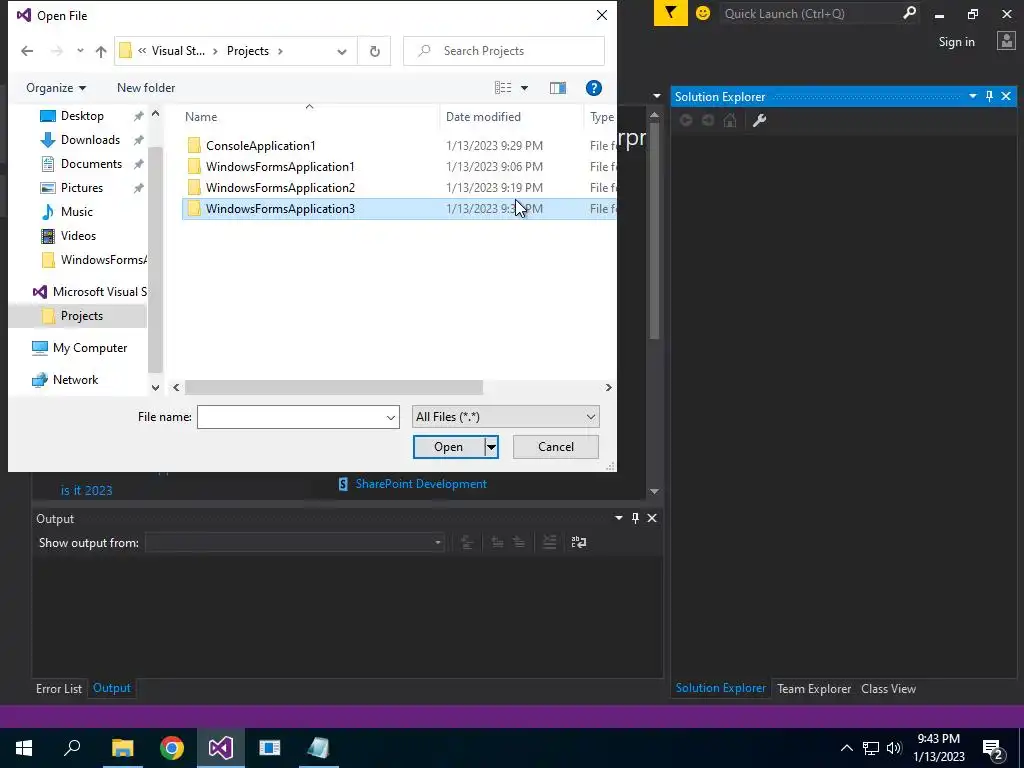Switch to Team Explorer tab
Viewport: 1024px width, 768px height.
point(814,689)
